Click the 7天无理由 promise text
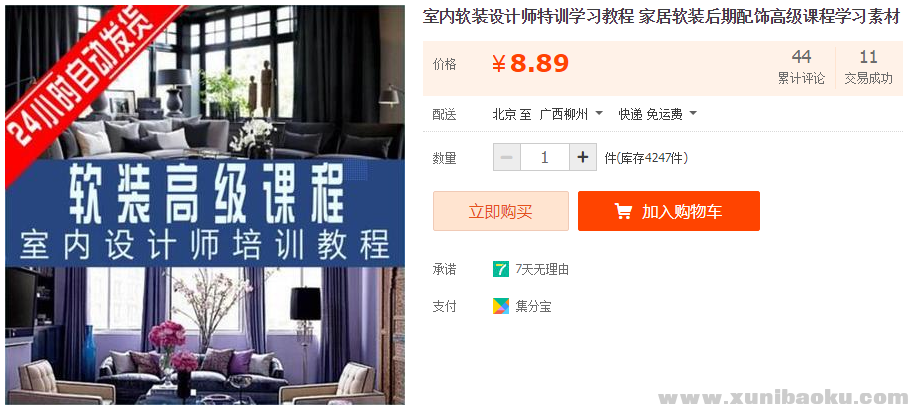This screenshot has height=410, width=911. point(541,269)
